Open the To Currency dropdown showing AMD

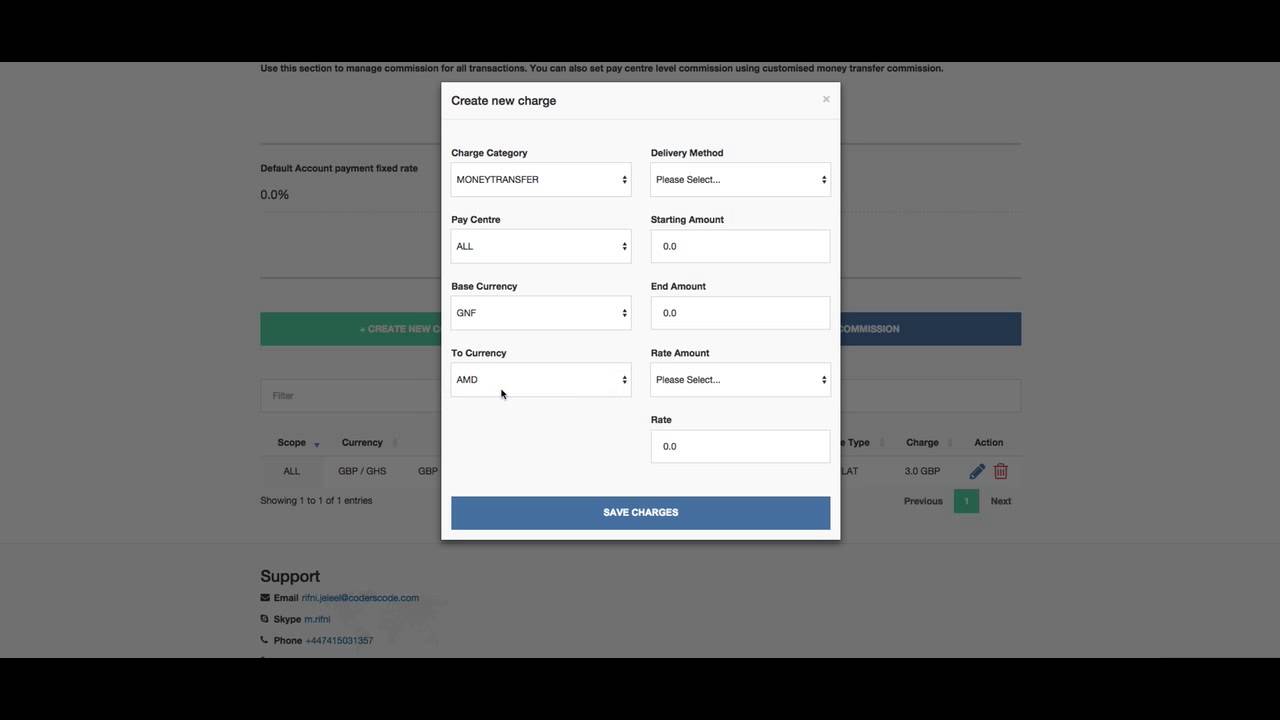click(541, 380)
